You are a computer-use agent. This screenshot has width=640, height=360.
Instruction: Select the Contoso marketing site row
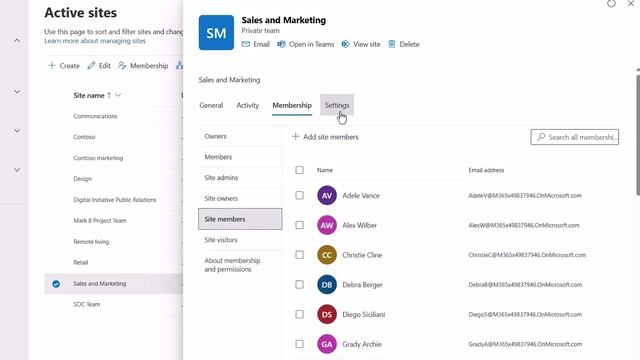(x=113, y=158)
